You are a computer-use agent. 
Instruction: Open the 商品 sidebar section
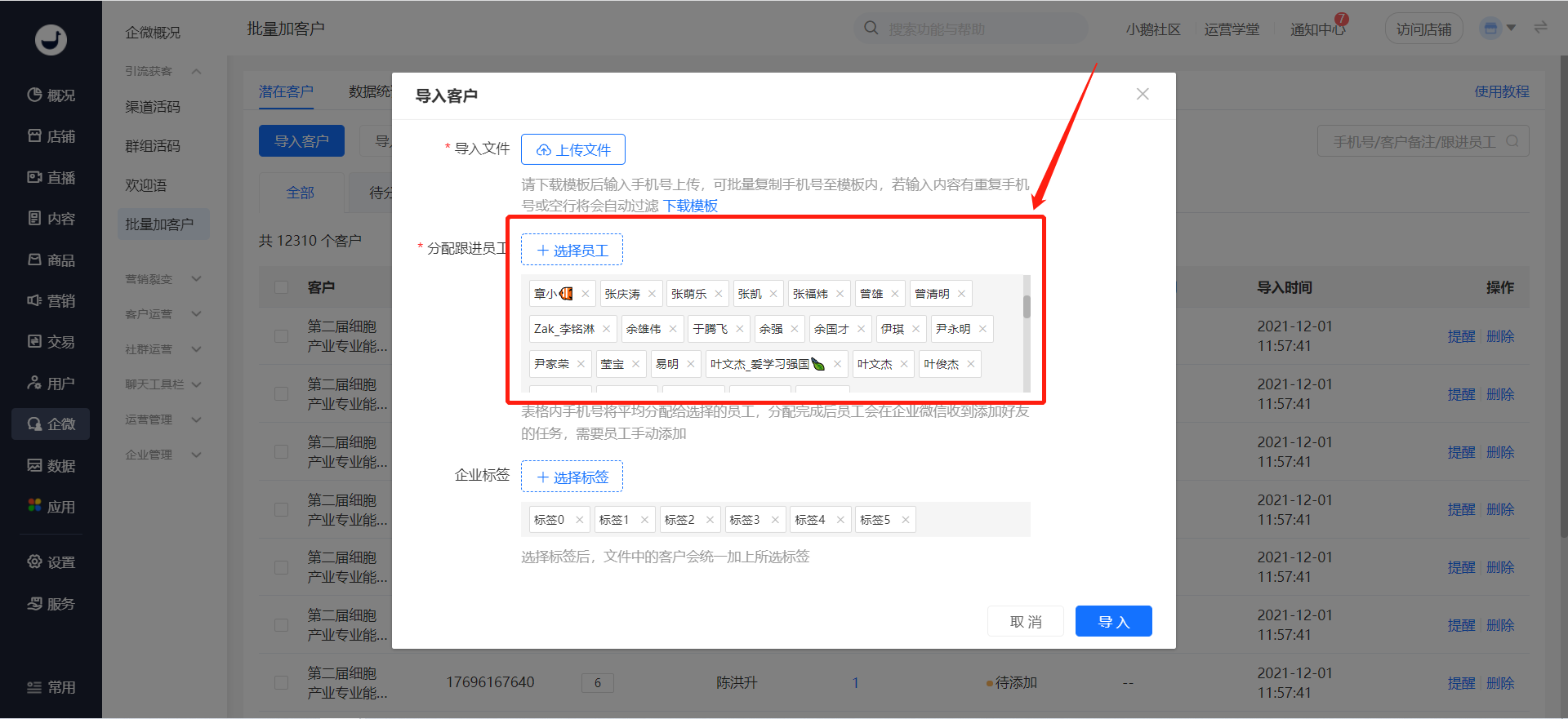pyautogui.click(x=51, y=260)
